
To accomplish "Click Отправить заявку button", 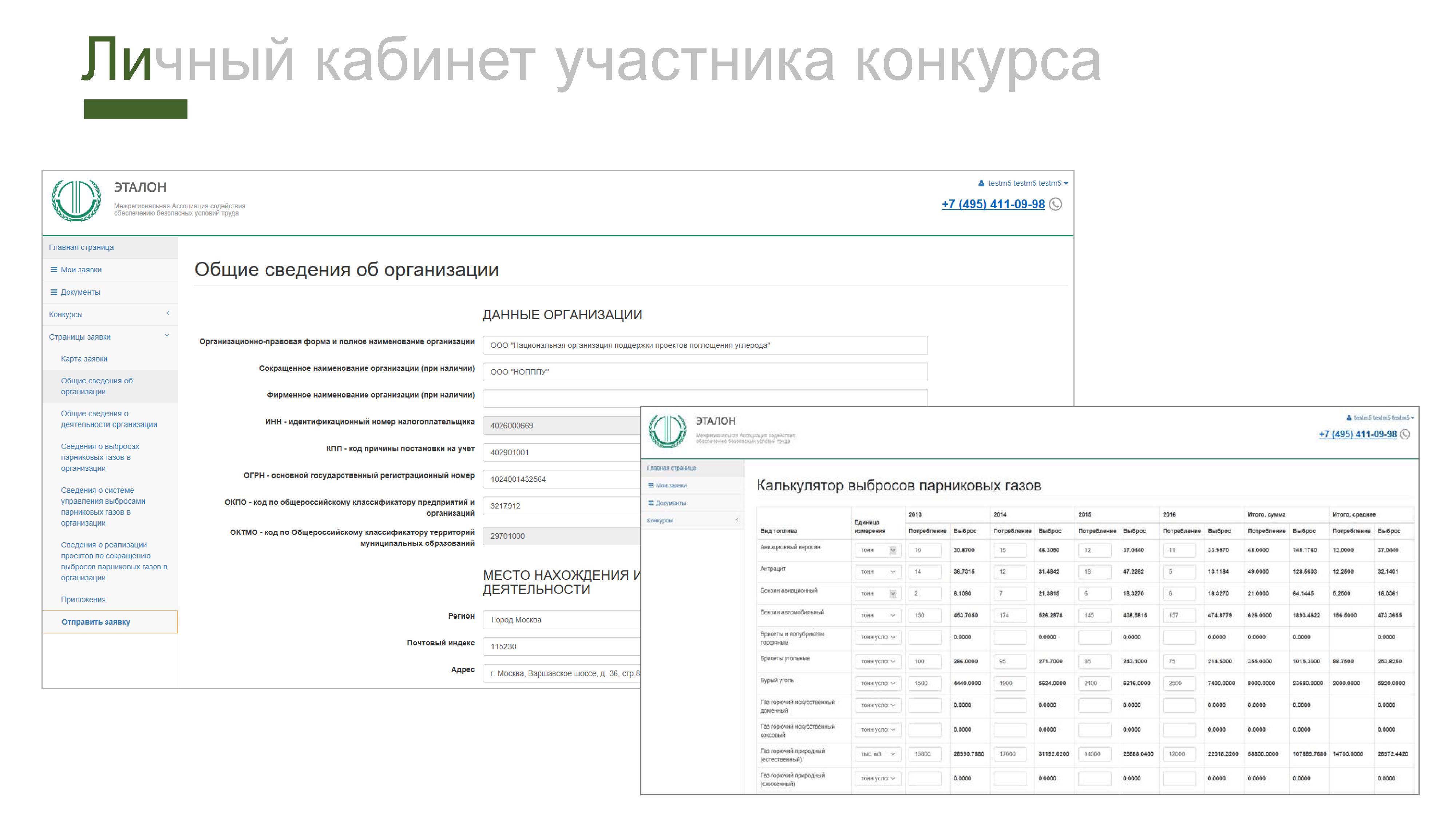I will click(95, 622).
